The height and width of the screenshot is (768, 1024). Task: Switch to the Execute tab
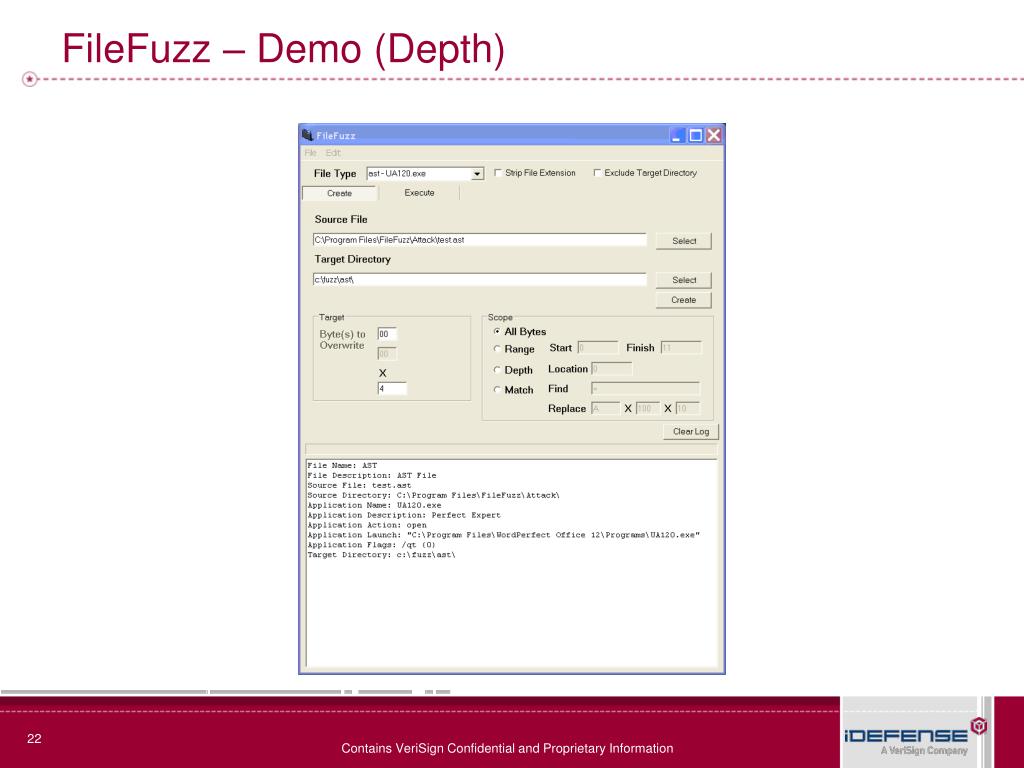tap(419, 193)
